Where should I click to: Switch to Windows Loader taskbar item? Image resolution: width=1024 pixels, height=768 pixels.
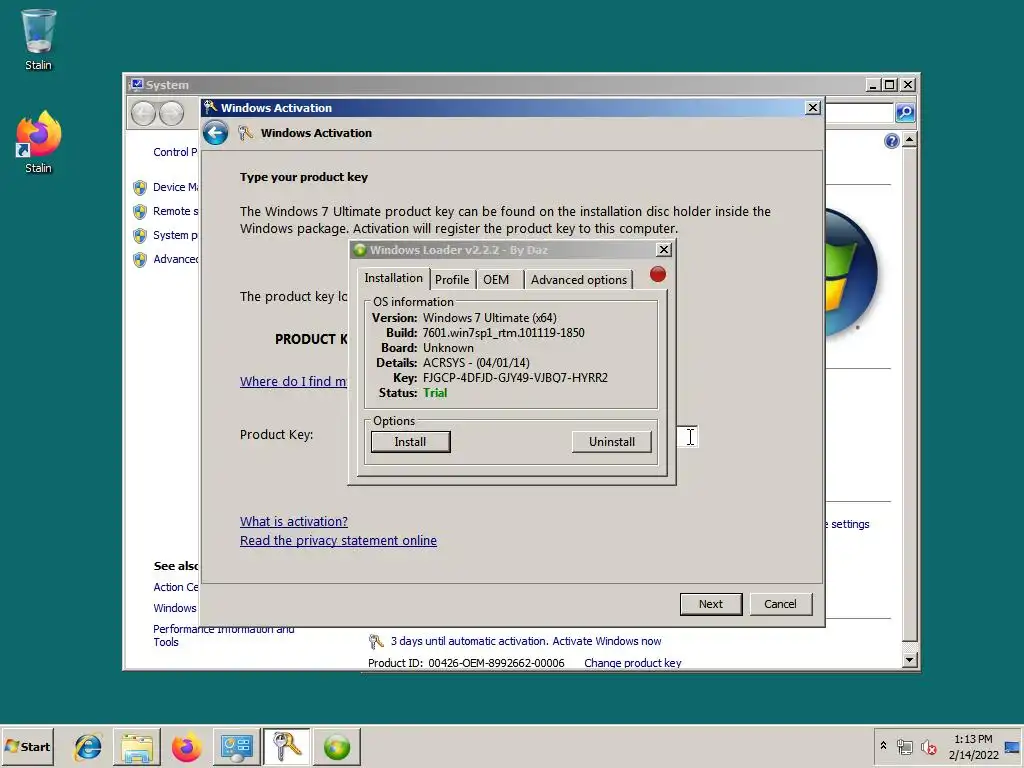click(x=337, y=746)
